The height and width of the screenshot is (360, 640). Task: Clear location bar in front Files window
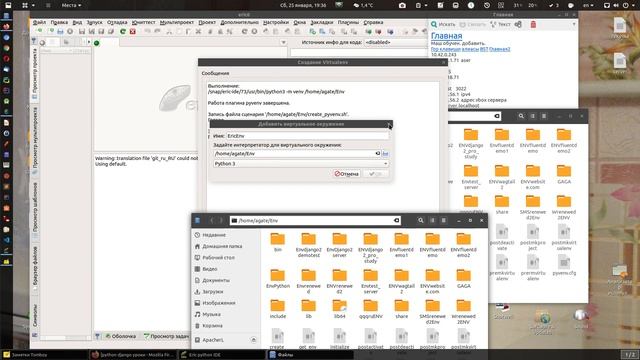pyautogui.click(x=396, y=220)
